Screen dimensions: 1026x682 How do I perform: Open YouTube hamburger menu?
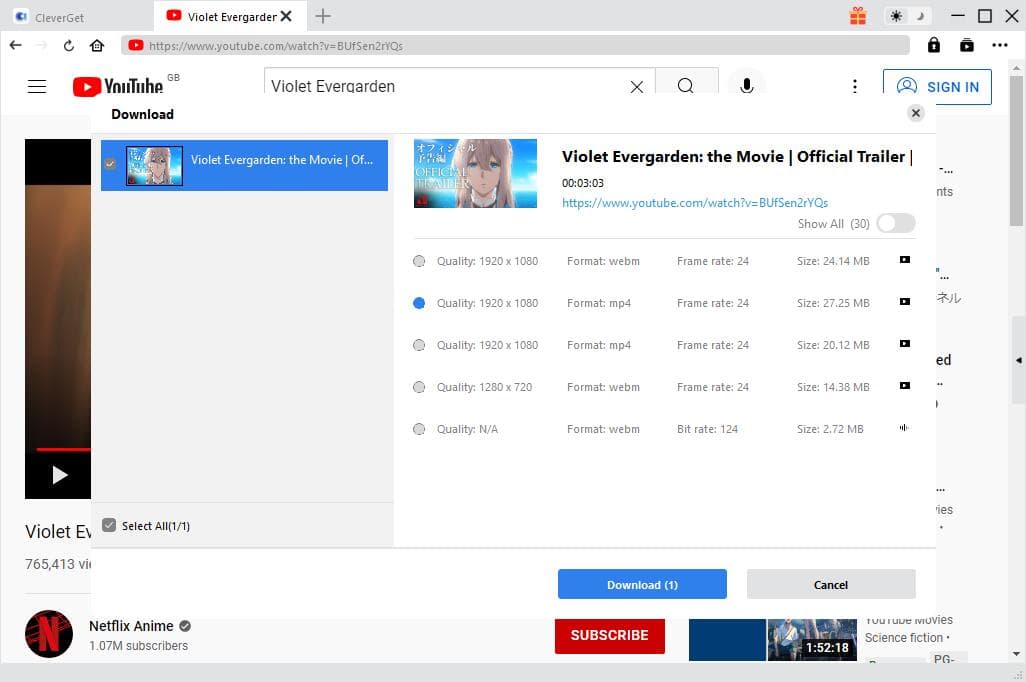pos(37,87)
